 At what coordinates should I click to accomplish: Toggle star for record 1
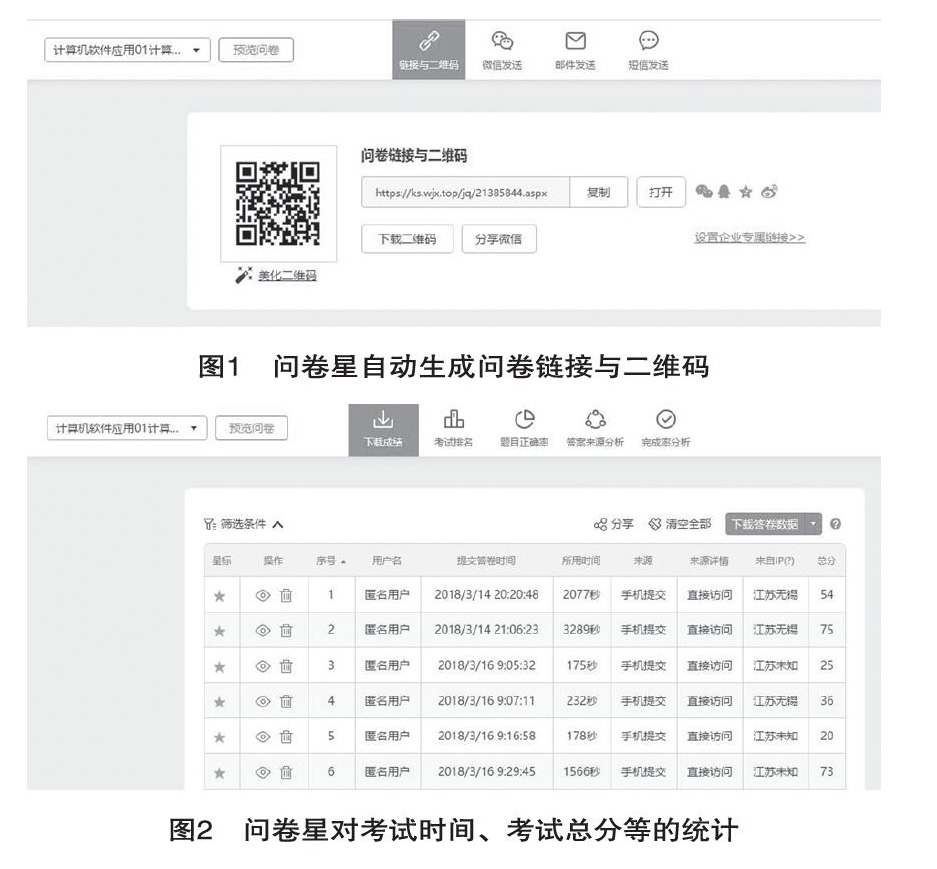(x=220, y=596)
